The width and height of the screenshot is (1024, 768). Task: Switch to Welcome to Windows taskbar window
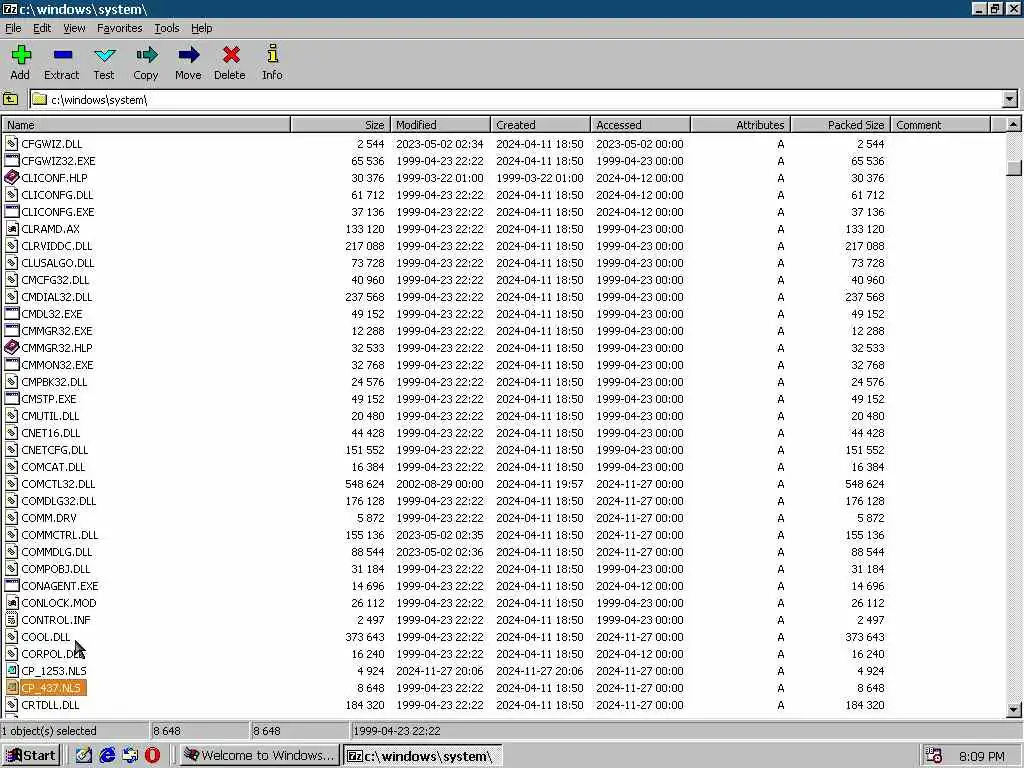click(259, 756)
